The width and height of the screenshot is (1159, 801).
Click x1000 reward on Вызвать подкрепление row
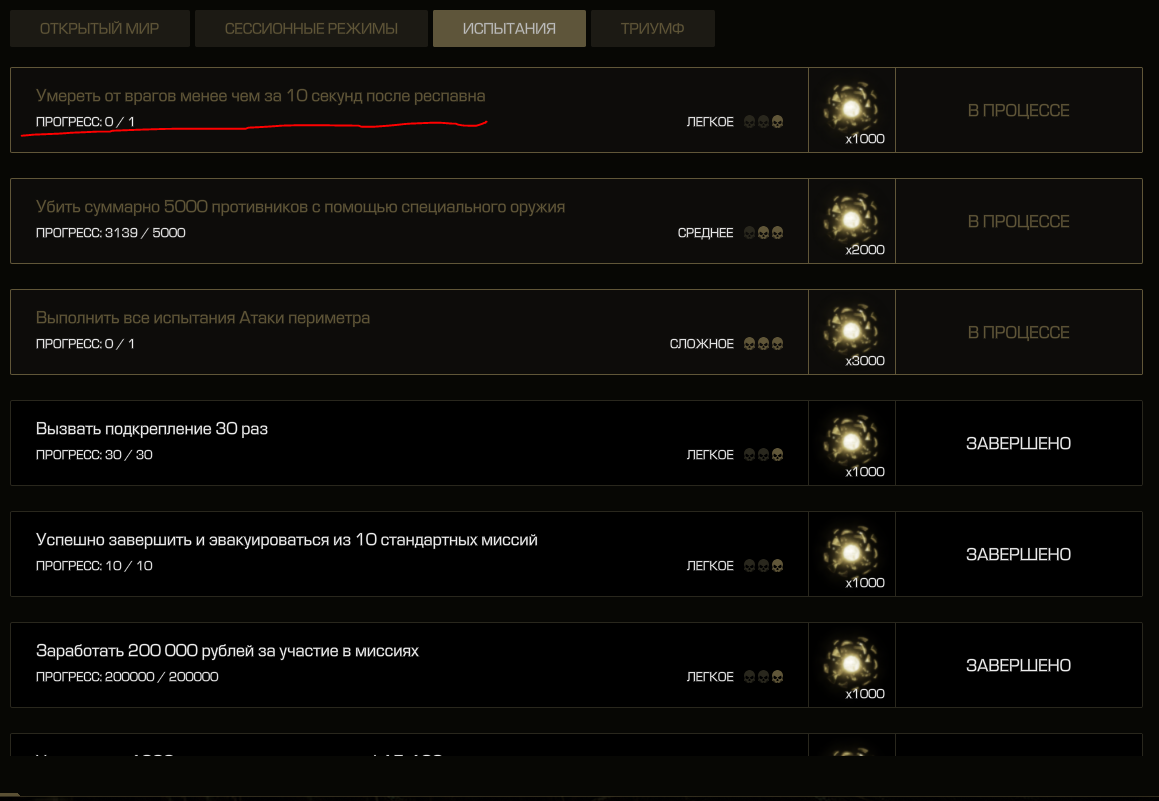point(865,471)
